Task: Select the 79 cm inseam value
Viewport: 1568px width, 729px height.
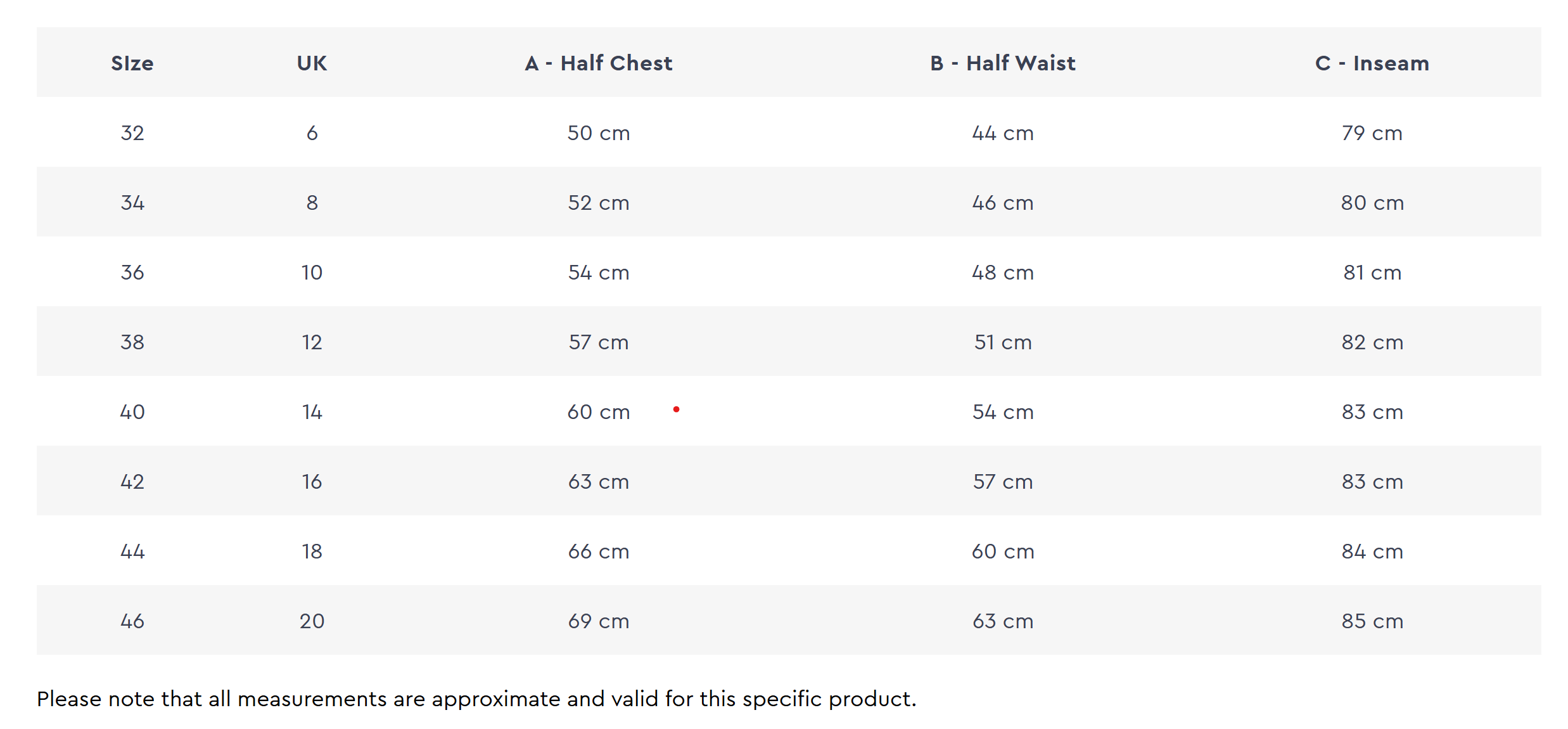Action: coord(1372,133)
